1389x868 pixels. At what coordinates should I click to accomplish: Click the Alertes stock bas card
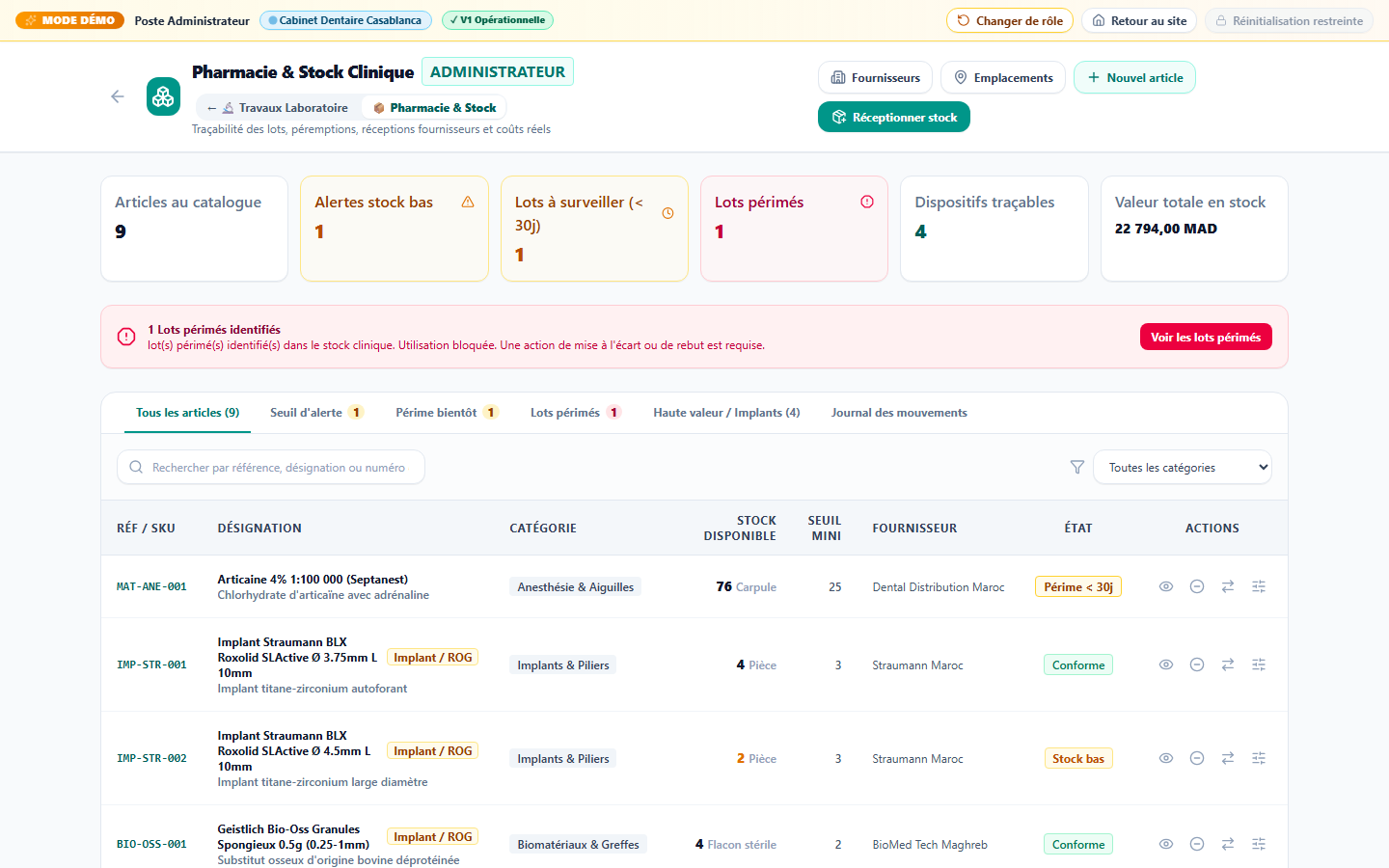[395, 229]
